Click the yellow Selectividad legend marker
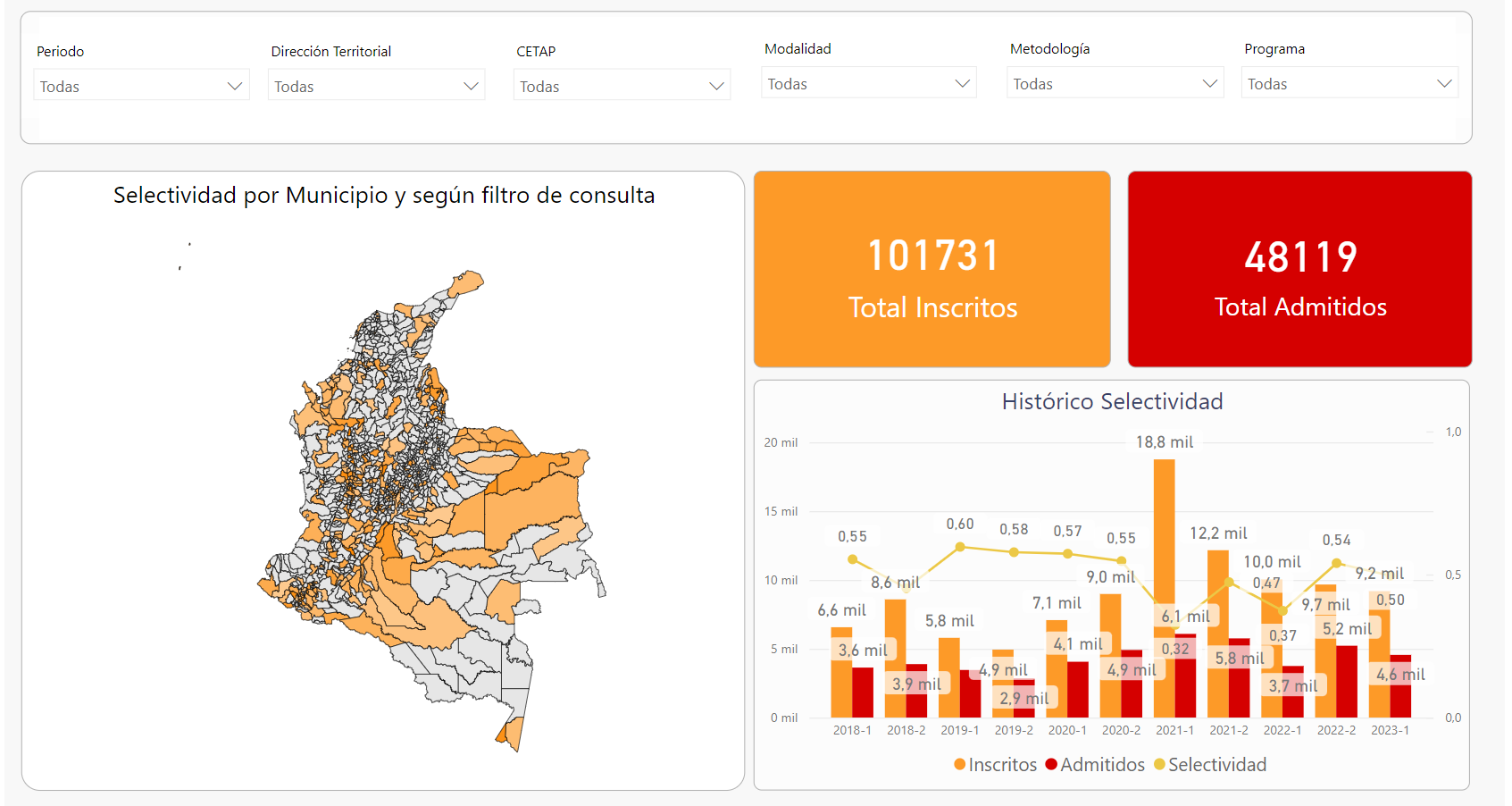1512x806 pixels. click(1159, 765)
